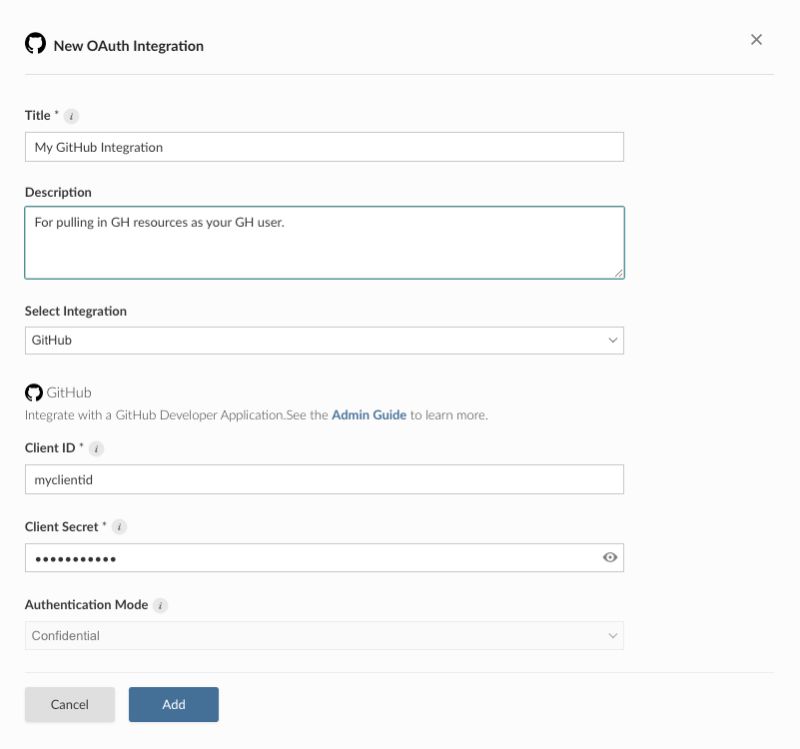Open the Authentication Mode dropdown showing Confidential
This screenshot has width=800, height=749.
[x=325, y=635]
